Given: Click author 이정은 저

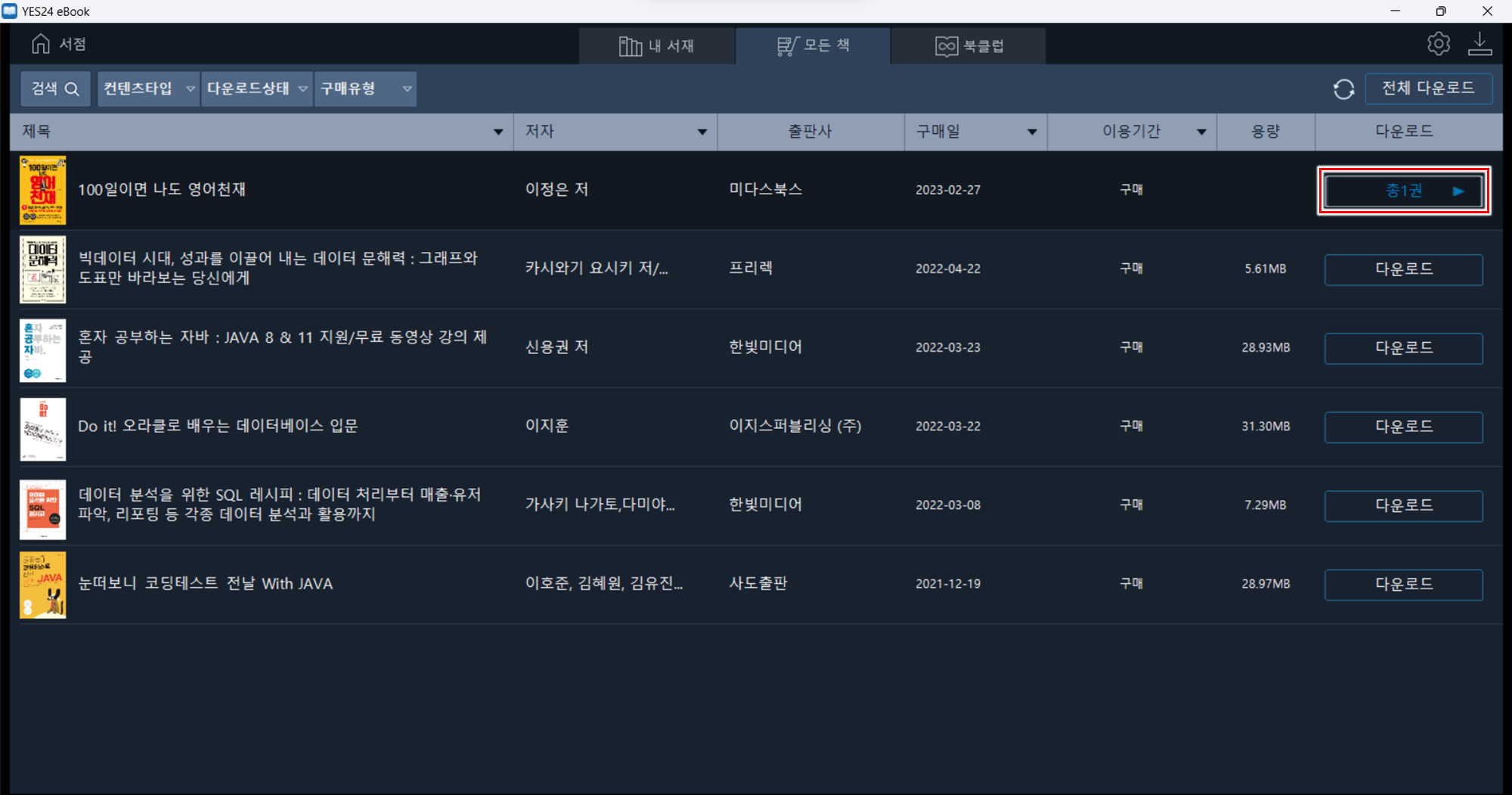Looking at the screenshot, I should [556, 189].
